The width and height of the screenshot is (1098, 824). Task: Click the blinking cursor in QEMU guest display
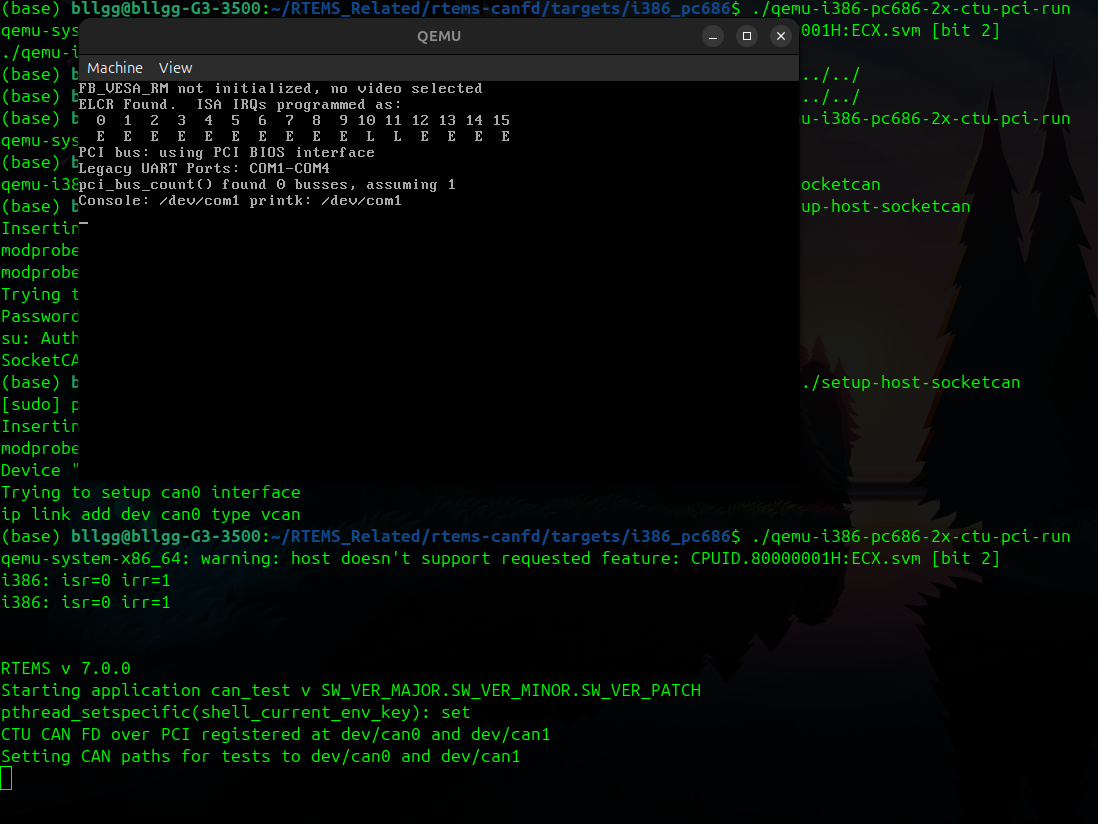(83, 224)
